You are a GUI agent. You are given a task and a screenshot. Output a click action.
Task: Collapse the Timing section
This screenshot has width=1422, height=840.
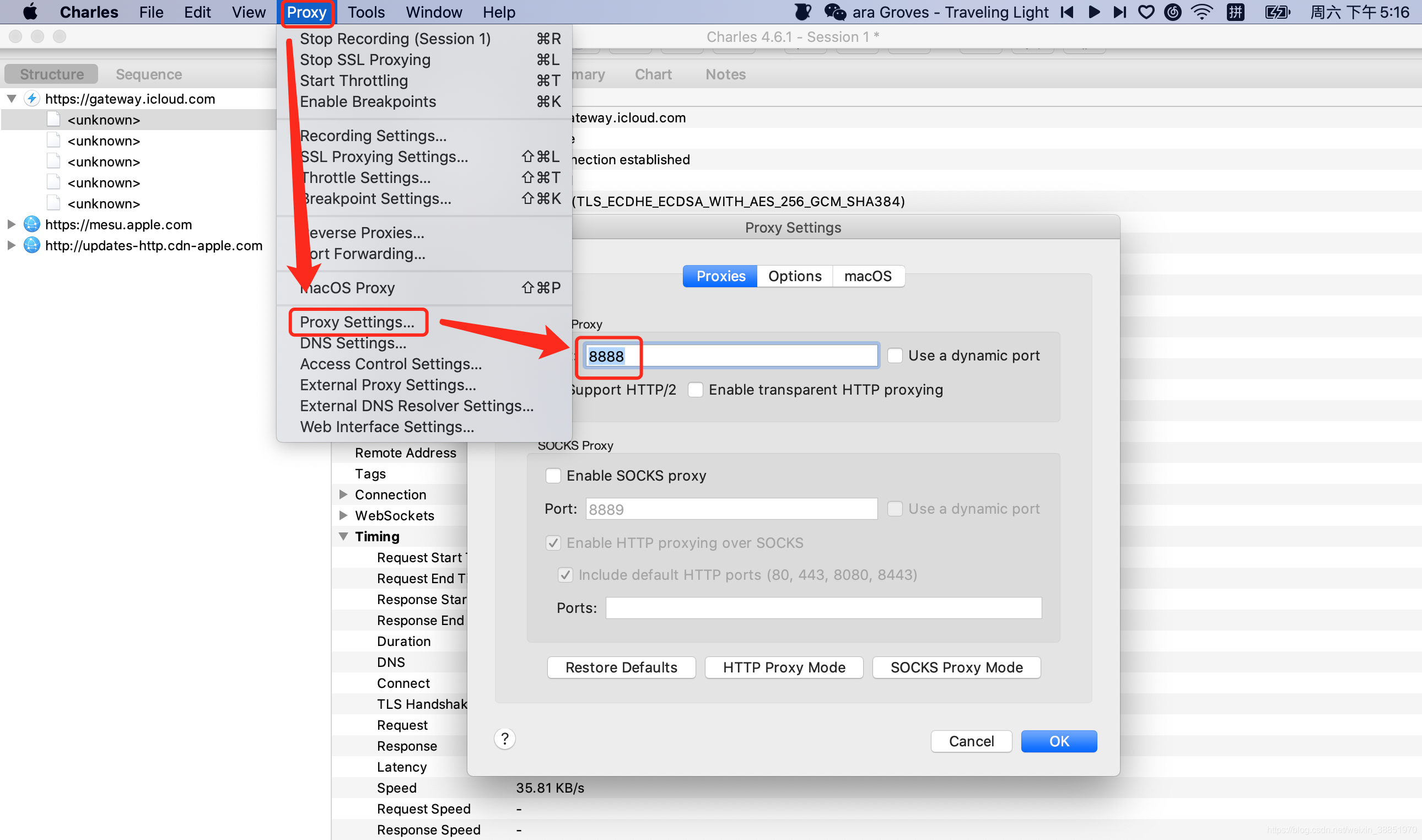tap(343, 536)
